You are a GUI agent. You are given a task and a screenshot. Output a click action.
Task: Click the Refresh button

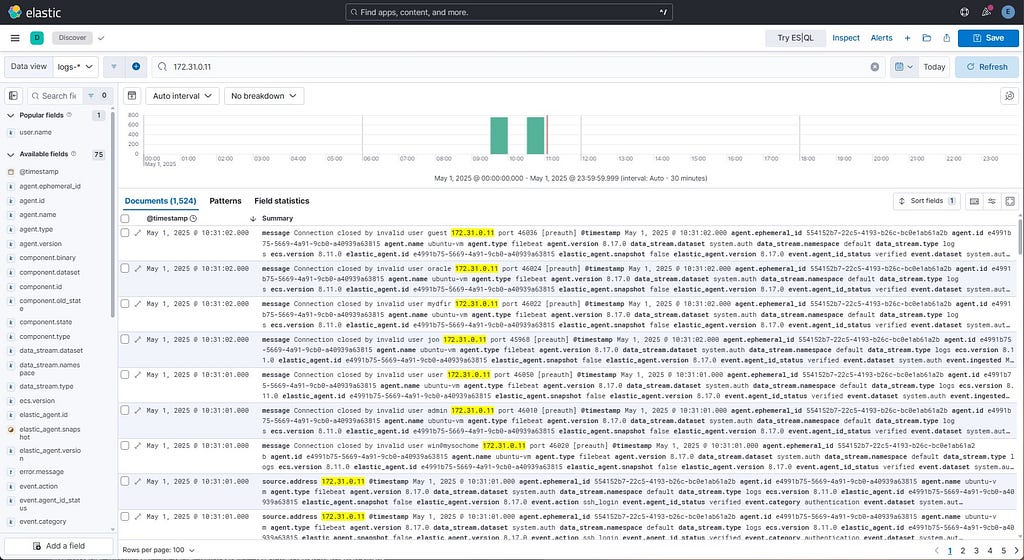click(x=987, y=67)
